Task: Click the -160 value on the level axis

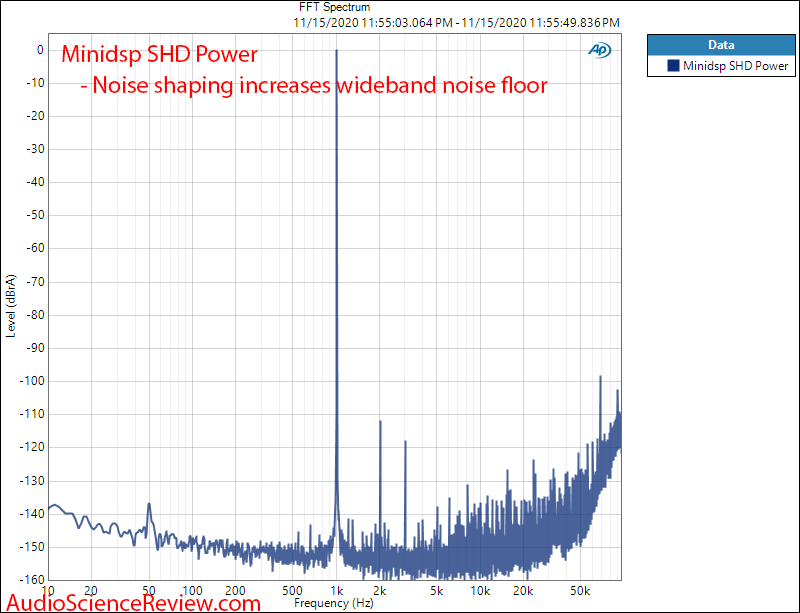Action: (x=32, y=579)
